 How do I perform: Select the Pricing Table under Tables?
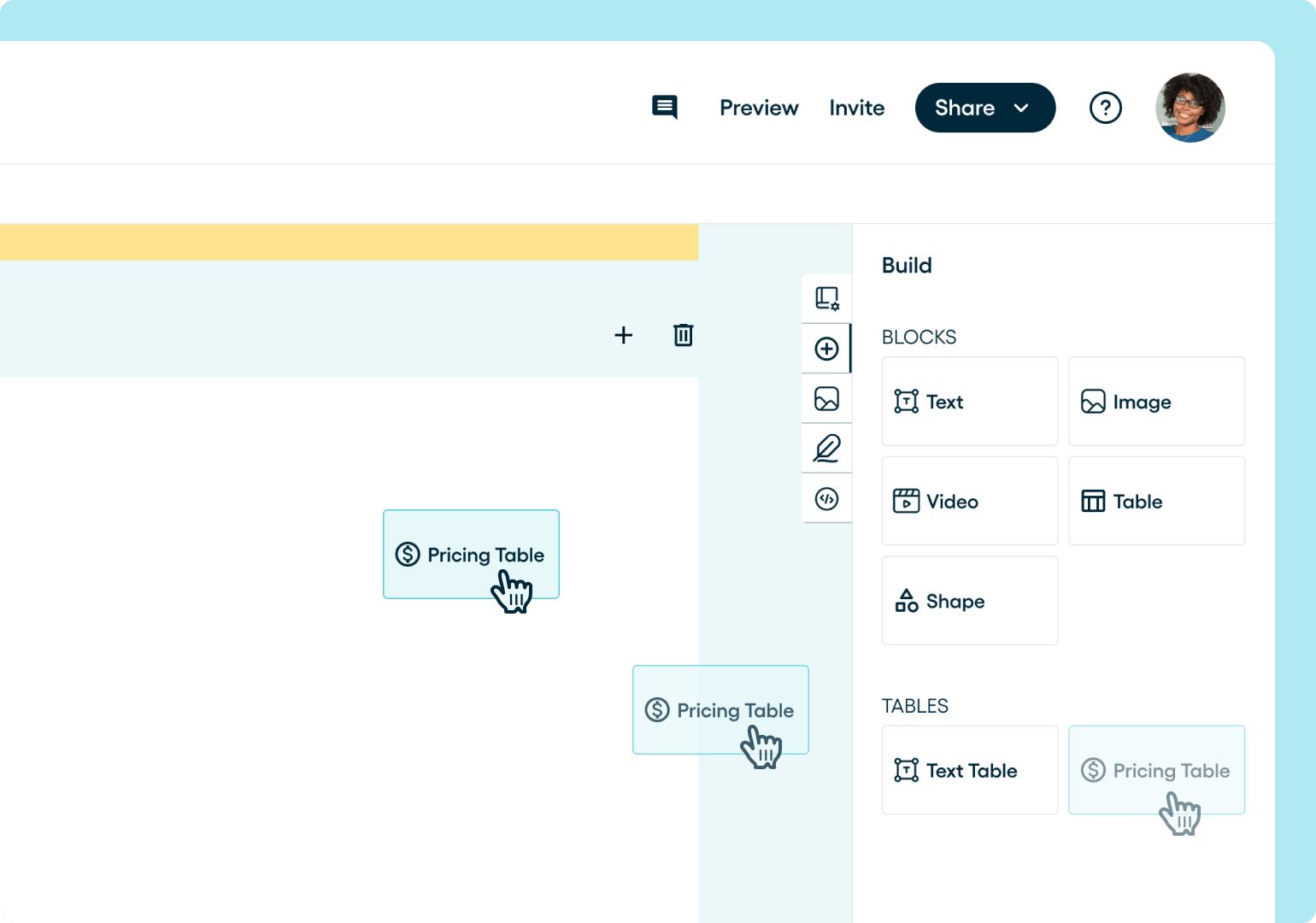1156,770
